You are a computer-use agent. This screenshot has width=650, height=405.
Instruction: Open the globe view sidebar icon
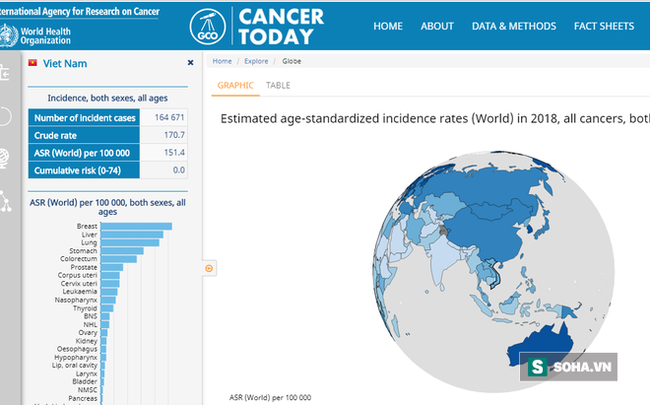(4, 158)
